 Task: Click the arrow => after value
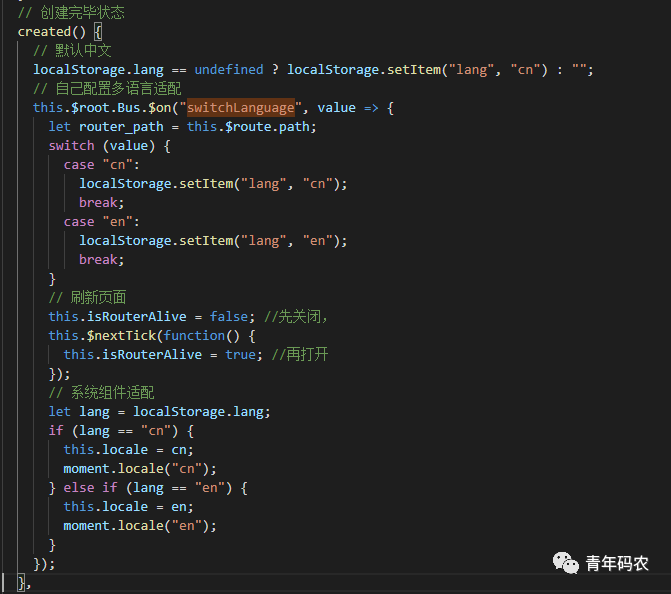tap(371, 108)
